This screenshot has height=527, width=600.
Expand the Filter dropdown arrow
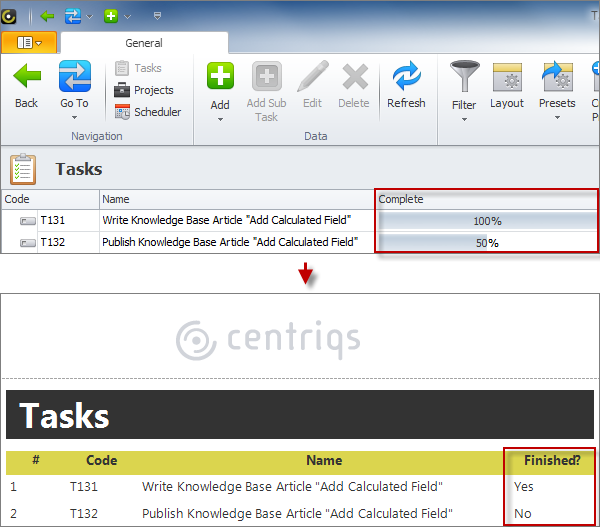coord(464,119)
